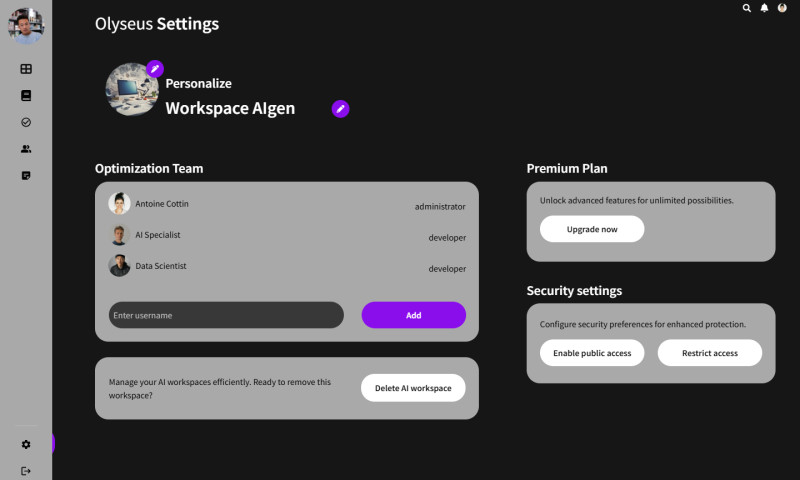
Task: Click the Upgrade now button
Action: tap(592, 229)
